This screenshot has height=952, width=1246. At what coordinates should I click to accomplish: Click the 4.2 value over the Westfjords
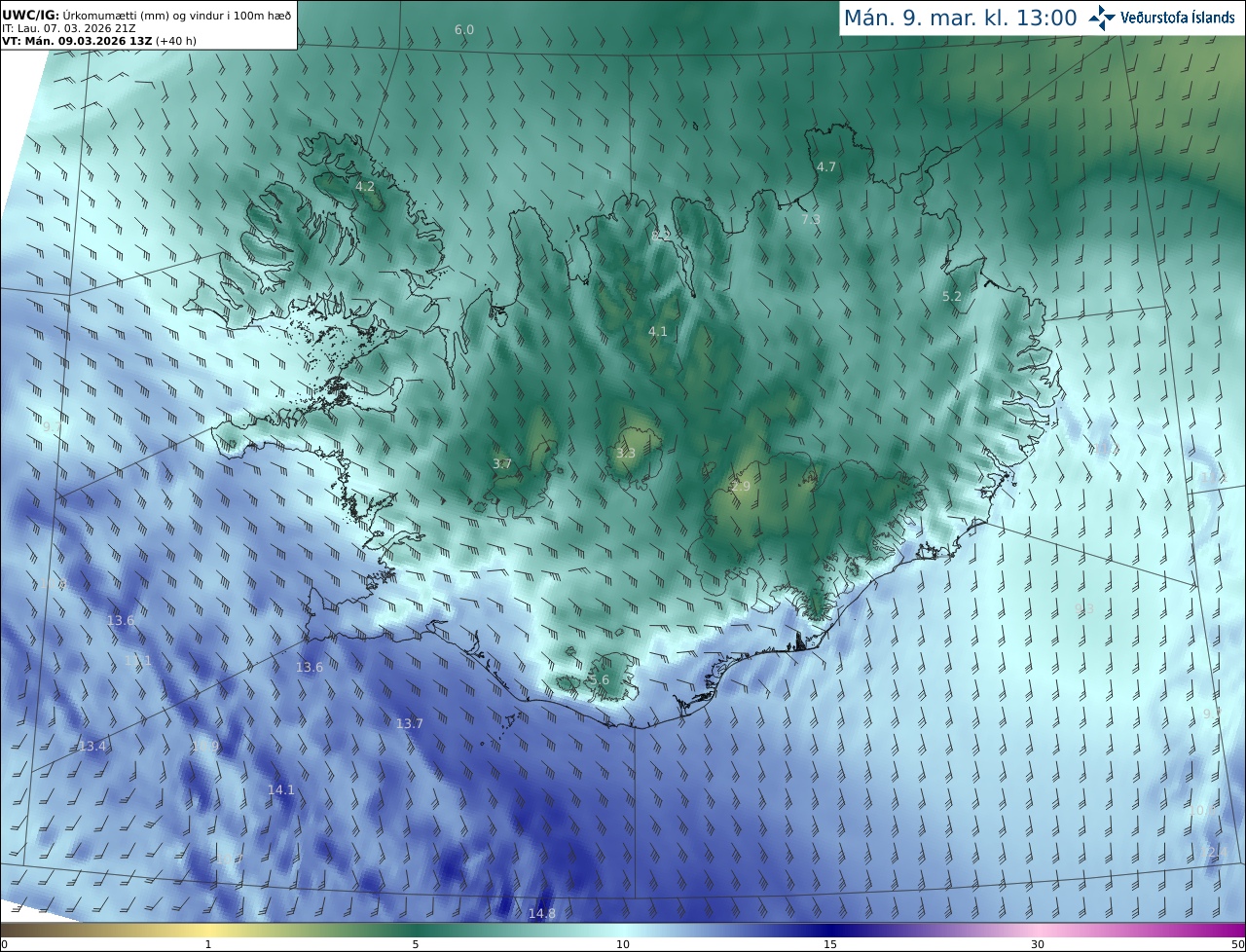[365, 186]
